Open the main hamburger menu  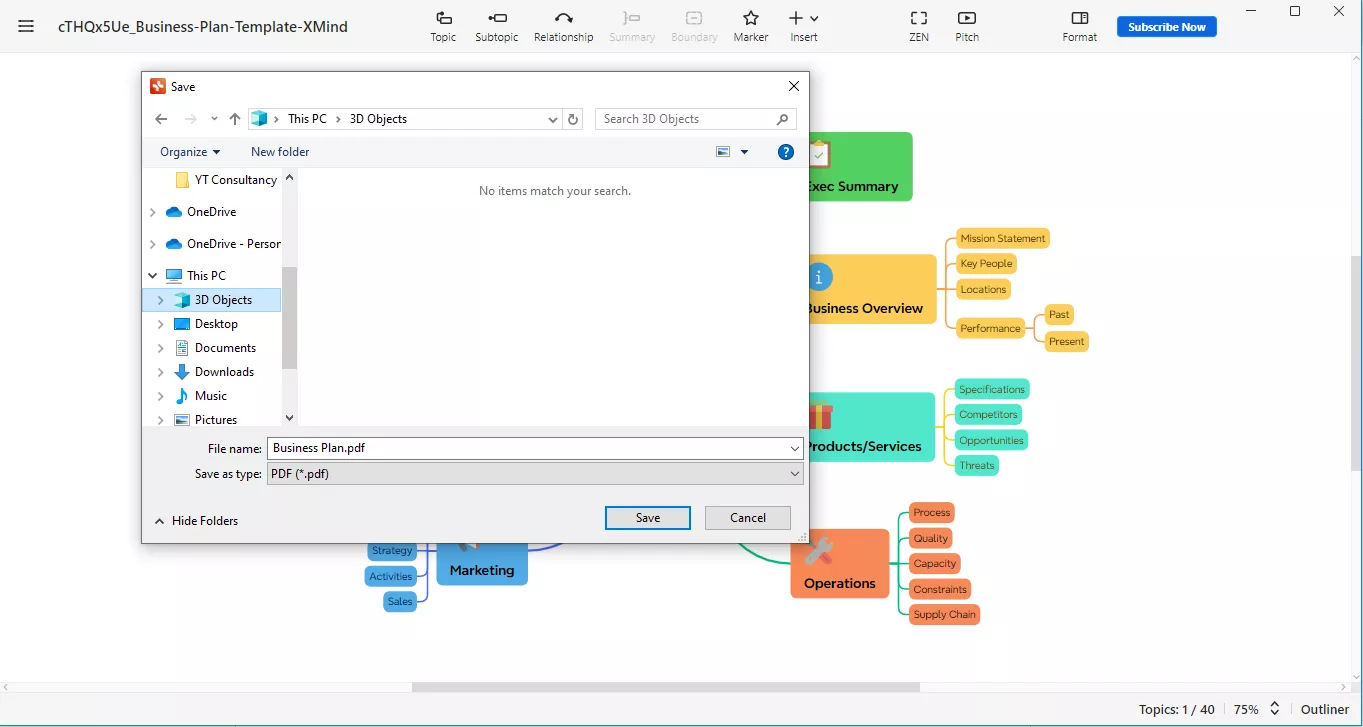(26, 27)
